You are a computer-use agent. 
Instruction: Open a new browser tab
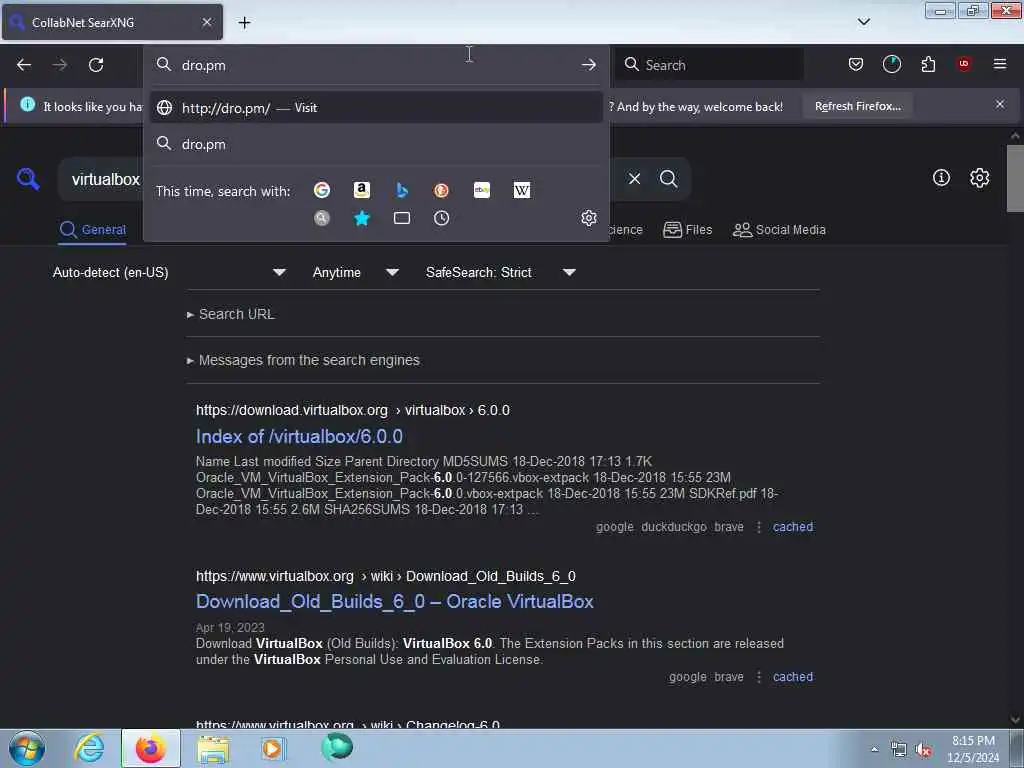click(244, 22)
